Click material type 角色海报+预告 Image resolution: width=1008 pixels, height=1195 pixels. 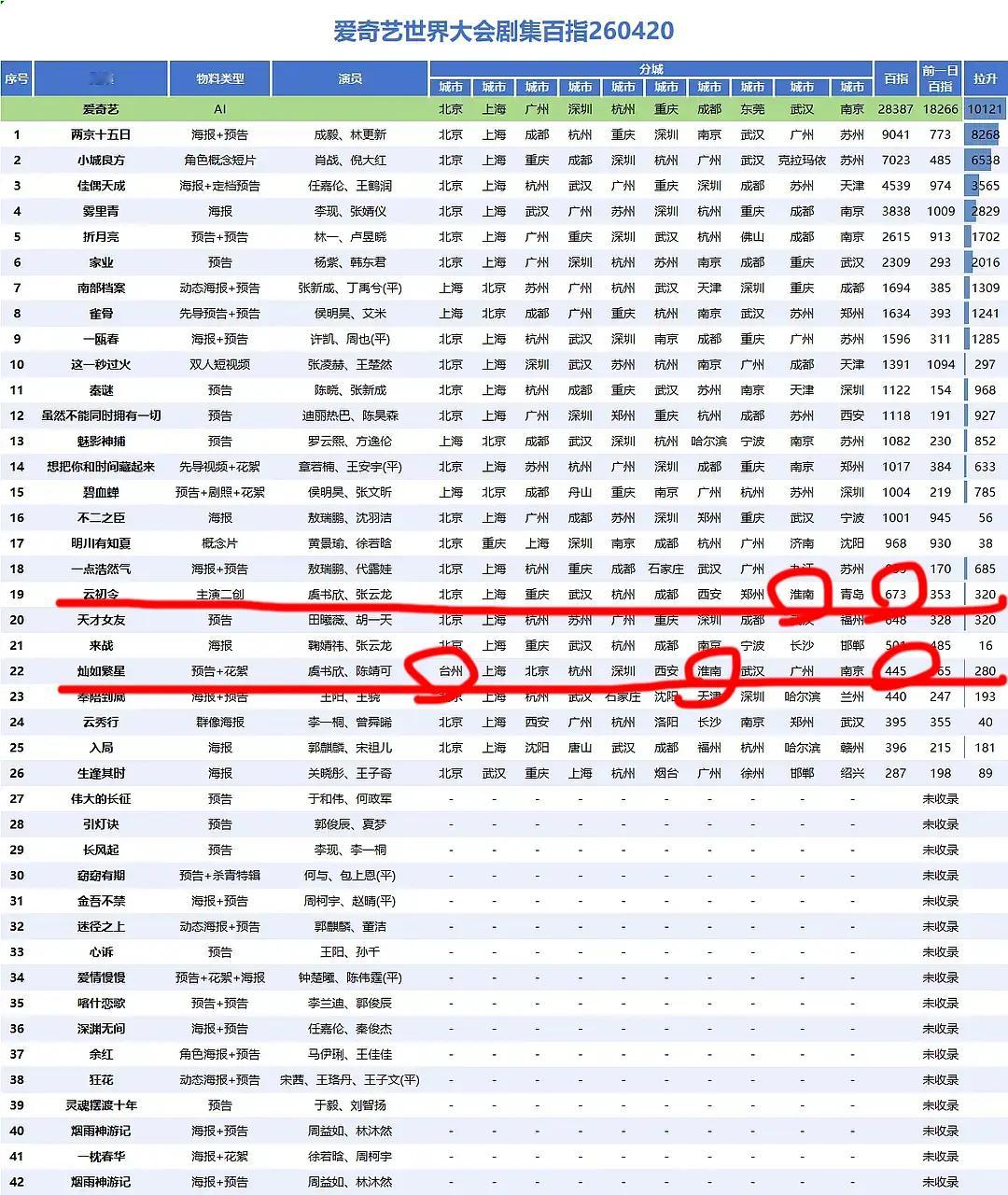click(220, 1054)
